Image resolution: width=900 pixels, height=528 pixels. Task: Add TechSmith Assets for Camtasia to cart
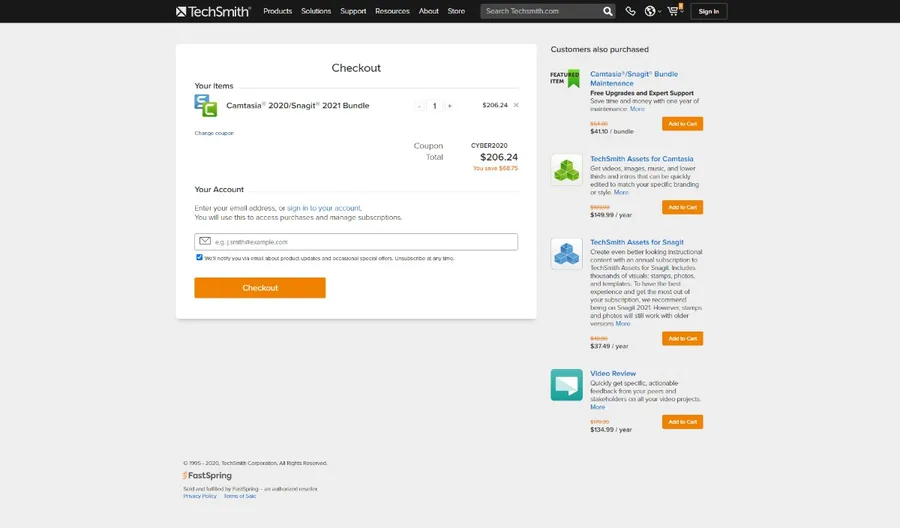pyautogui.click(x=682, y=207)
